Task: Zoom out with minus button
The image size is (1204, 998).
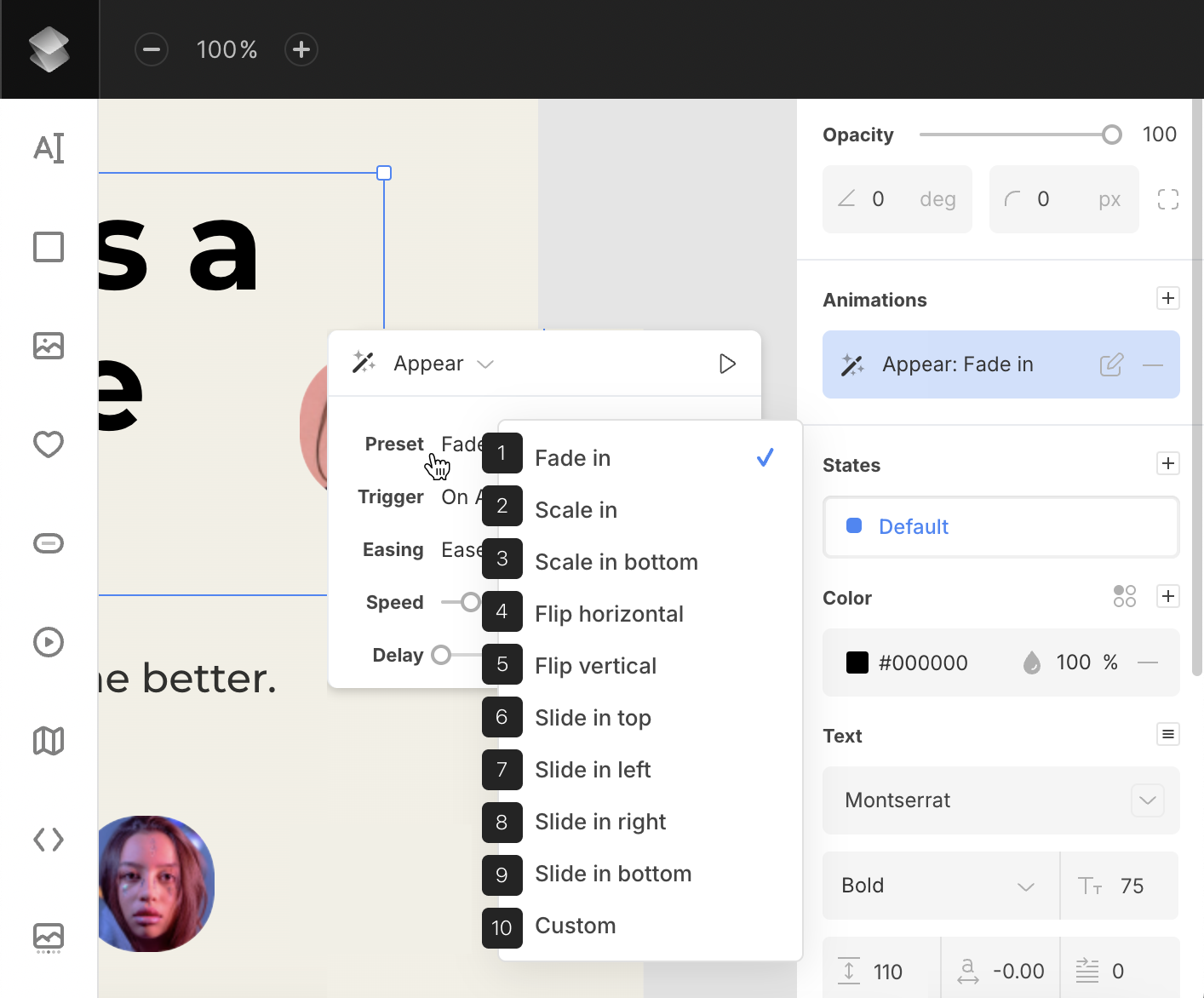Action: (152, 49)
